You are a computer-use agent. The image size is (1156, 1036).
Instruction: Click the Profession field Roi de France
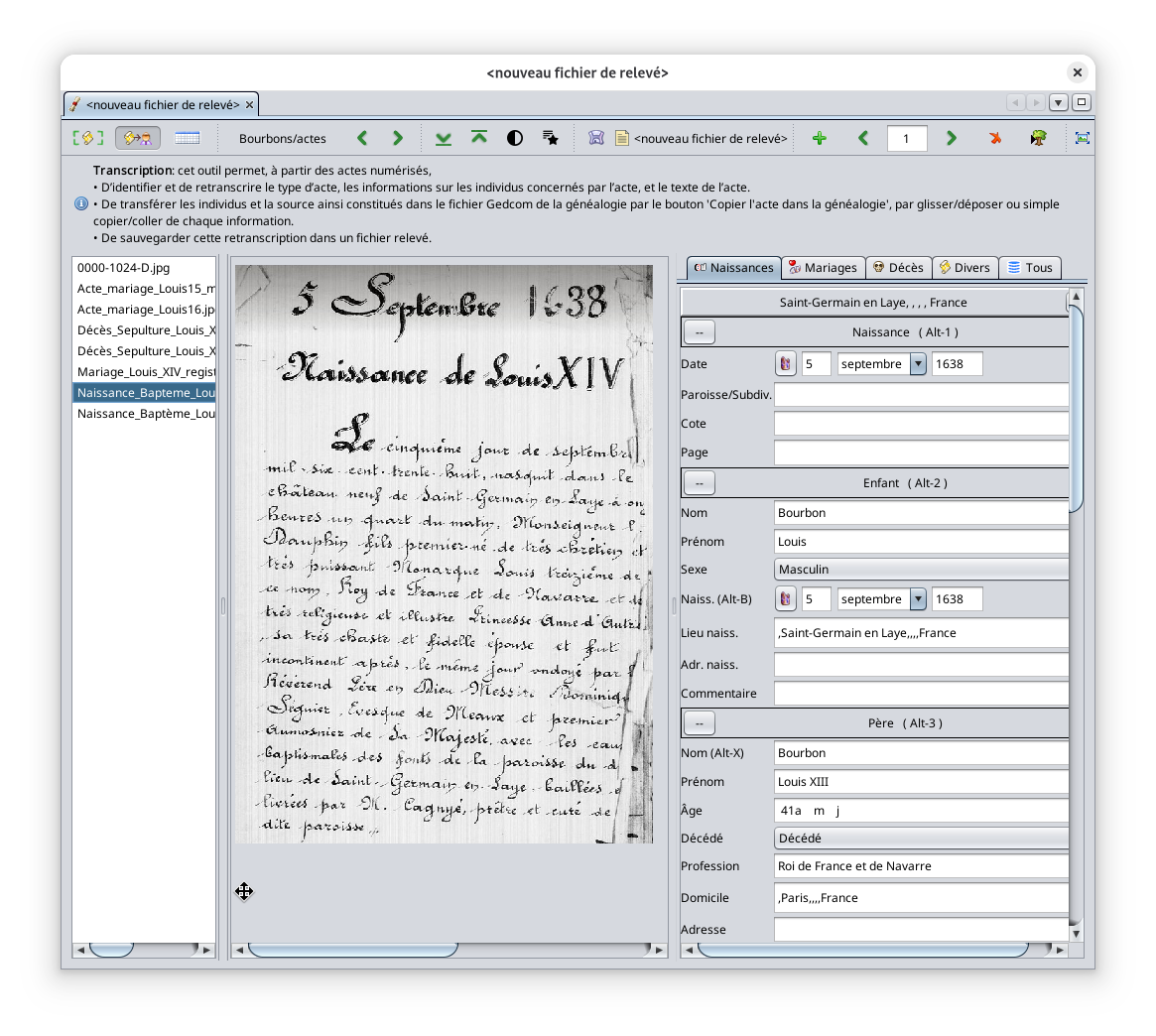(921, 866)
